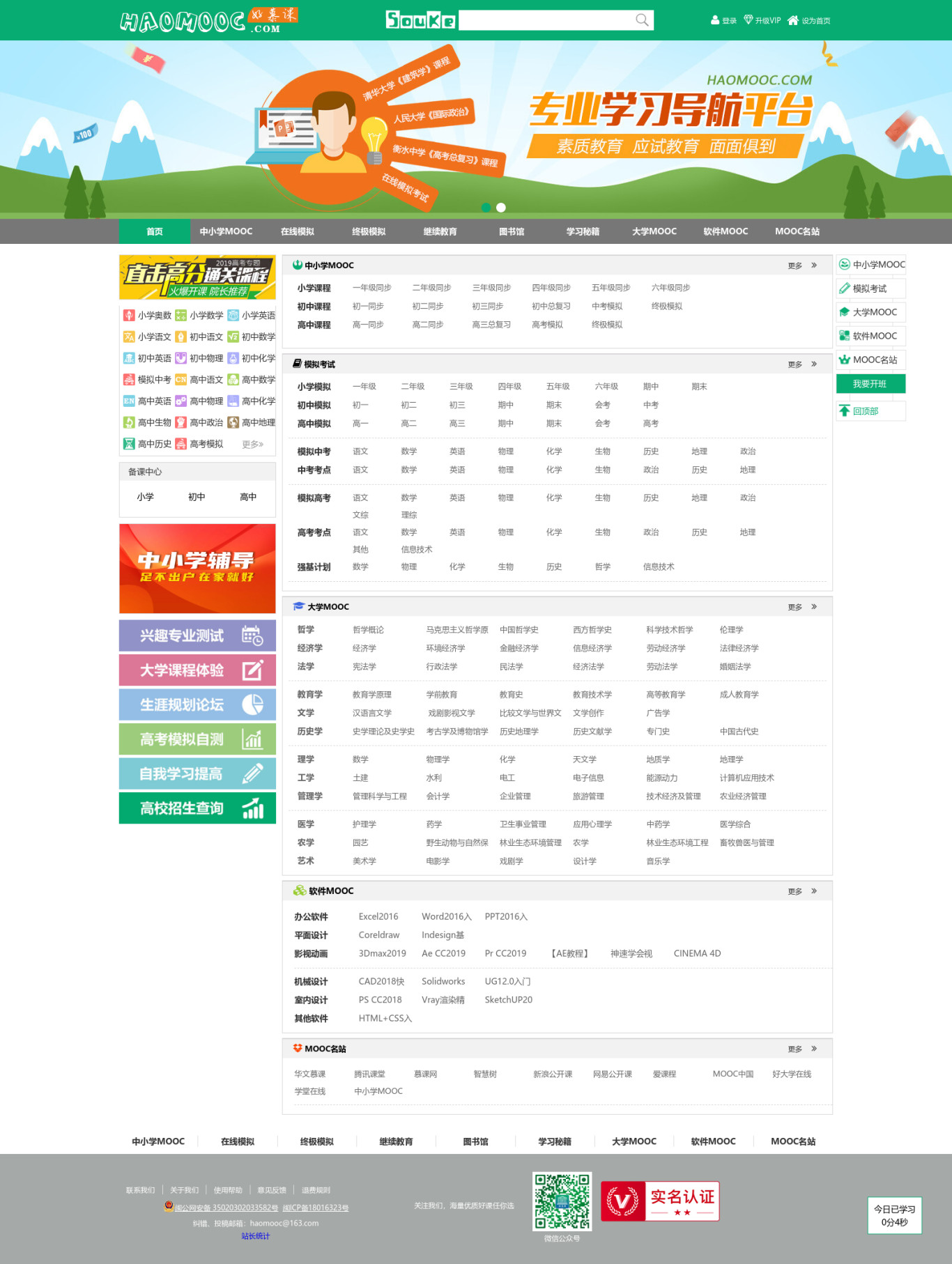Click the 大学课程体验 banner button
952x1264 pixels.
[x=197, y=670]
